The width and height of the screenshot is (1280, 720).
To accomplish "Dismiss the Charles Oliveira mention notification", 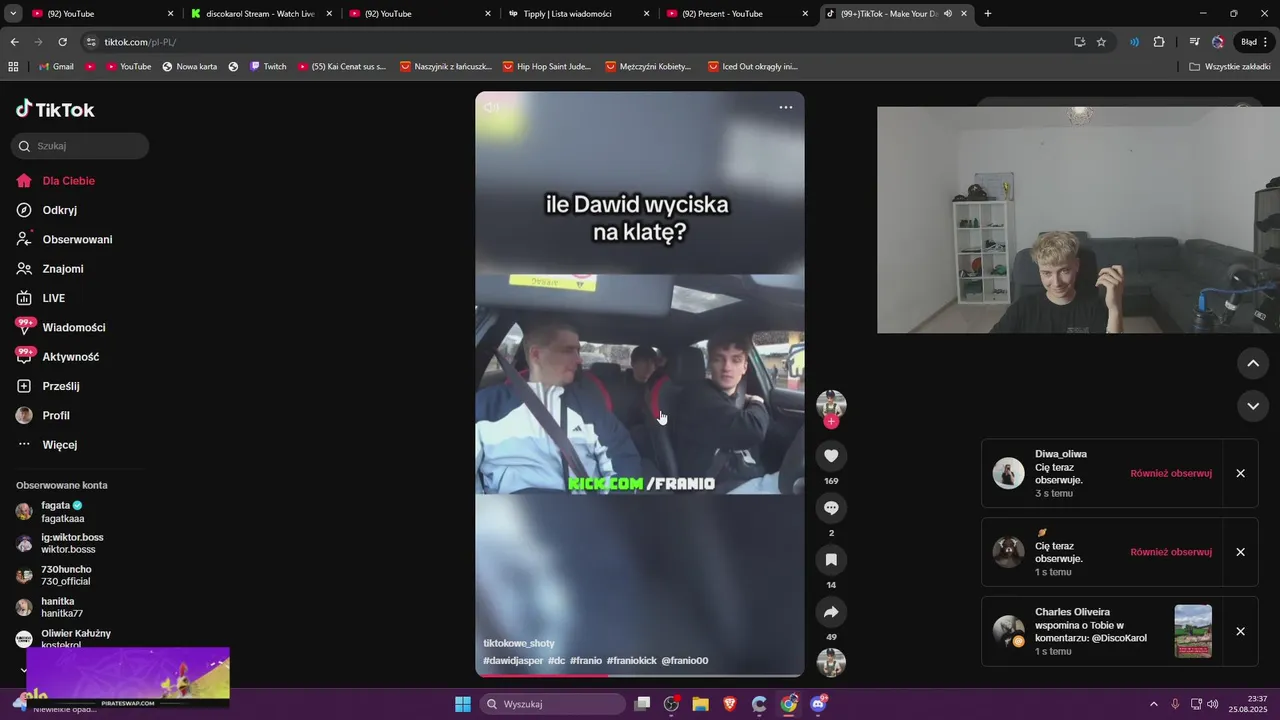I will 1240,631.
